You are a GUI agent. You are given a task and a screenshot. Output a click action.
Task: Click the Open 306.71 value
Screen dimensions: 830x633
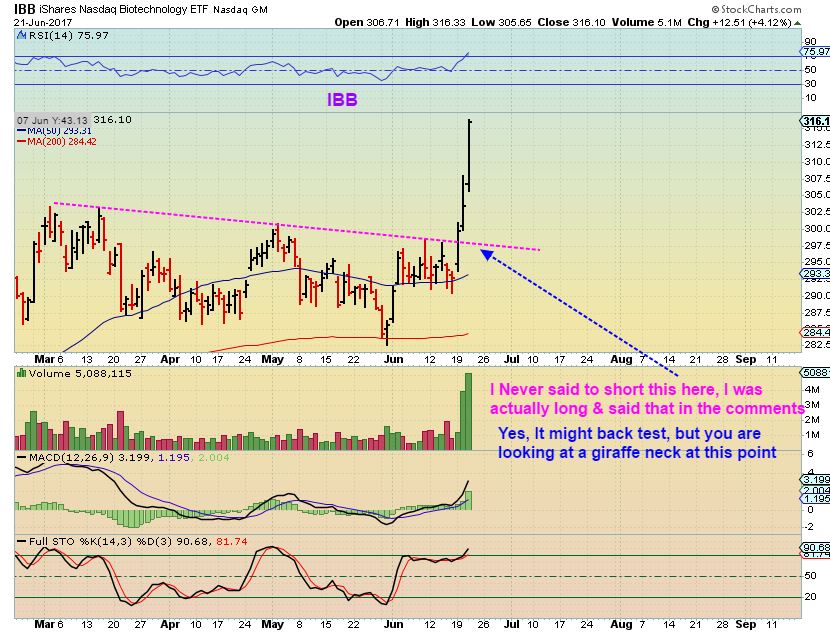pyautogui.click(x=367, y=22)
